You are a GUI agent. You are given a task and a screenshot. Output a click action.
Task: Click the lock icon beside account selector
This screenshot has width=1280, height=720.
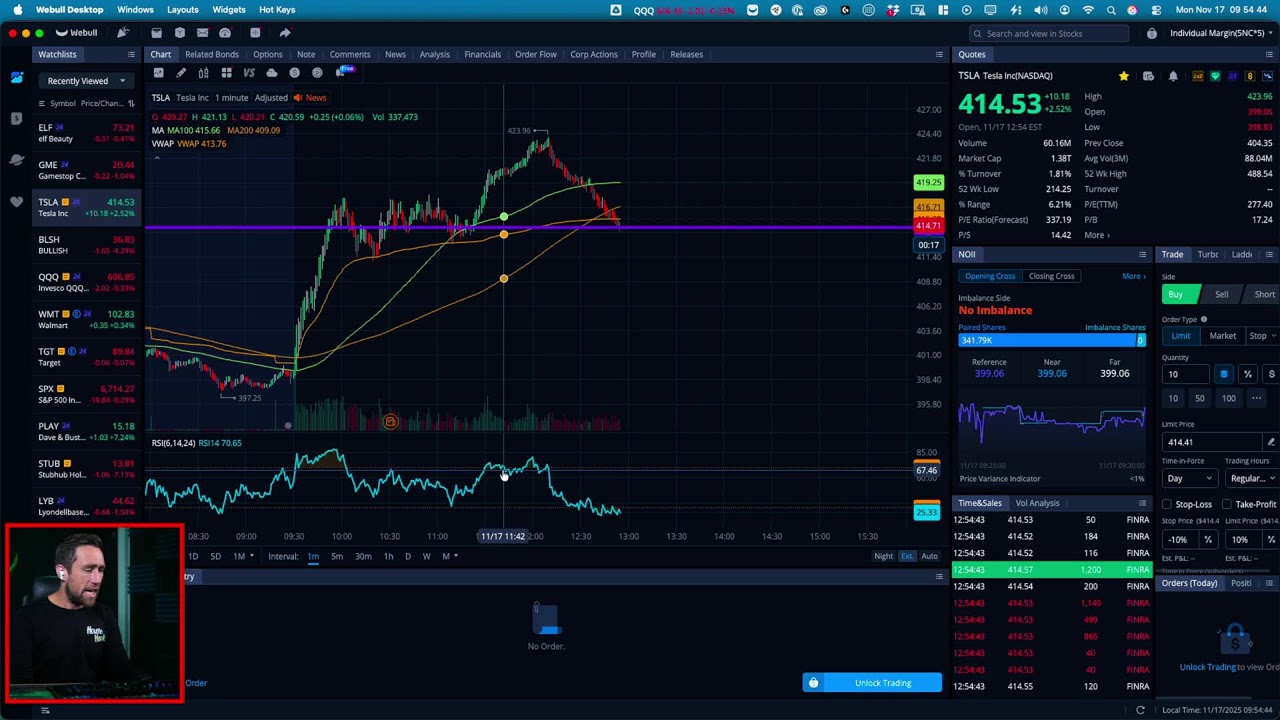1152,33
